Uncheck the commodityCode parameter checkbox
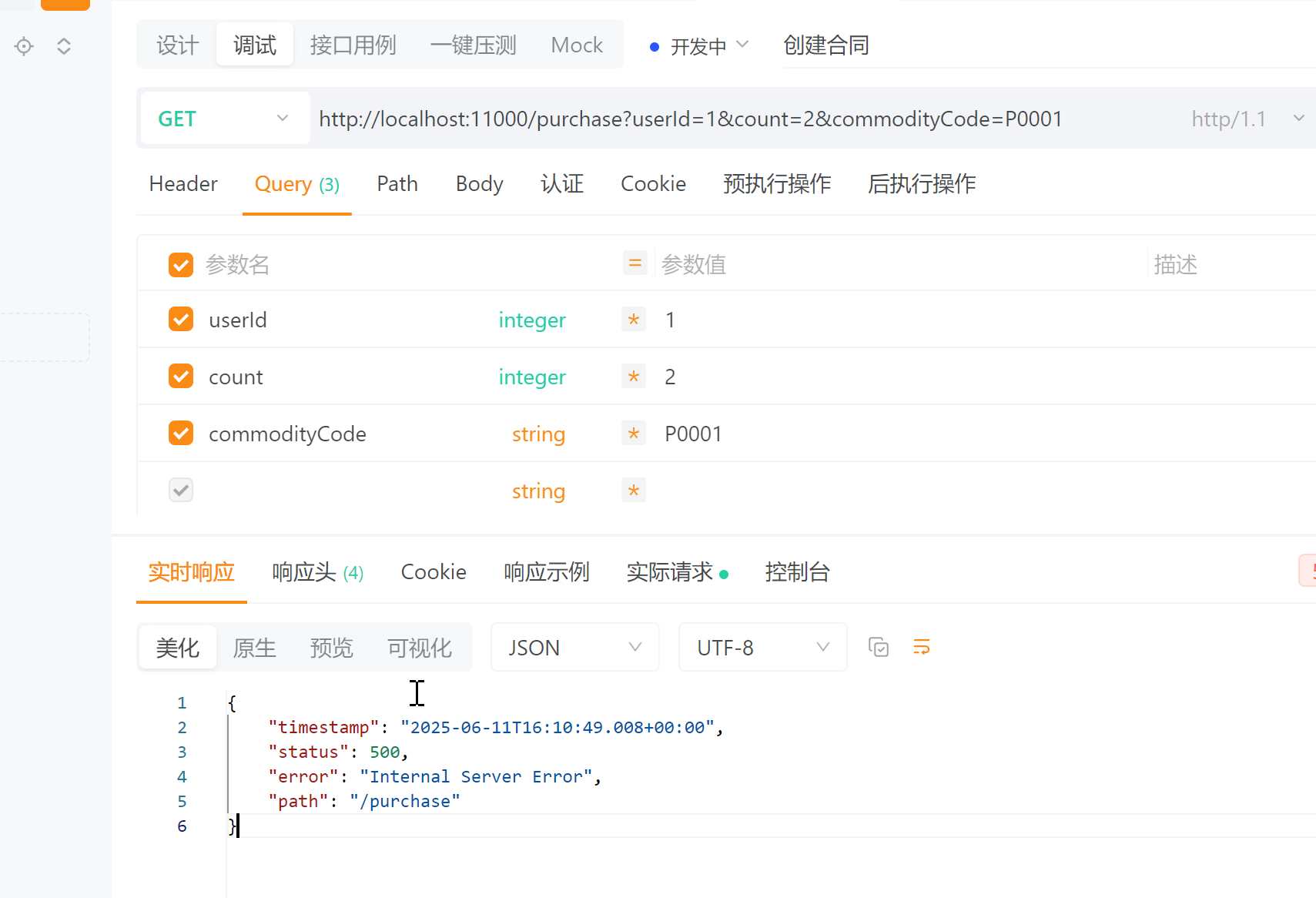The image size is (1316, 898). pyautogui.click(x=181, y=433)
